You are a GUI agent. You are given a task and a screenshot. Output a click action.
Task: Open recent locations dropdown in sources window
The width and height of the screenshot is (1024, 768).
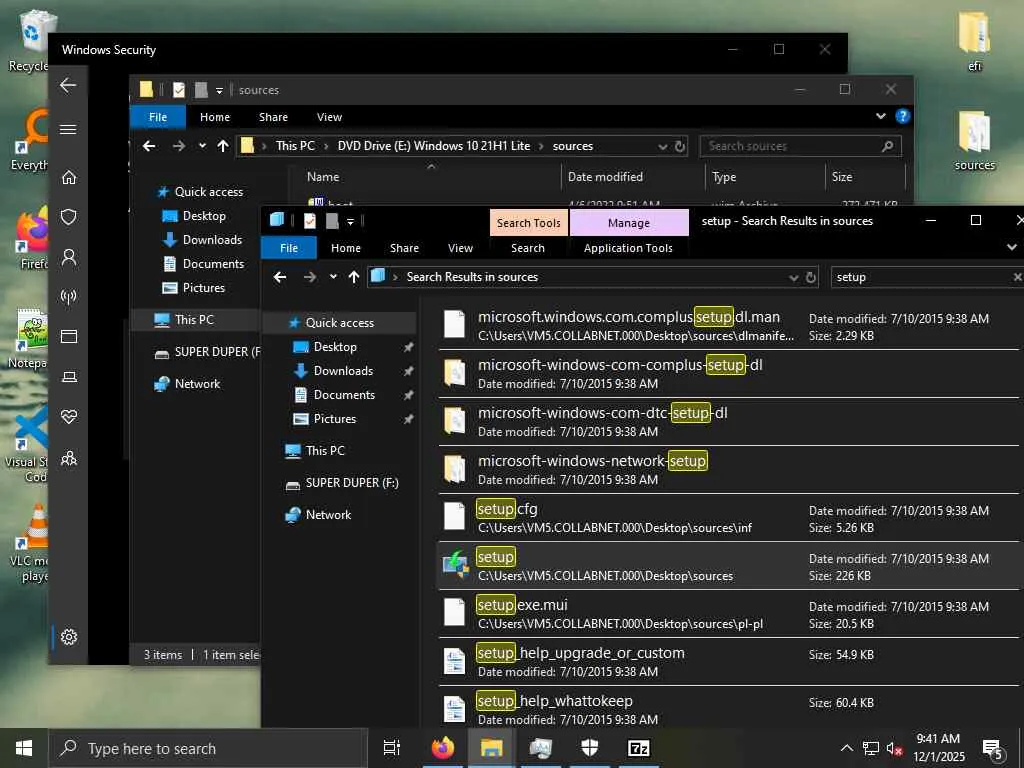[x=202, y=146]
